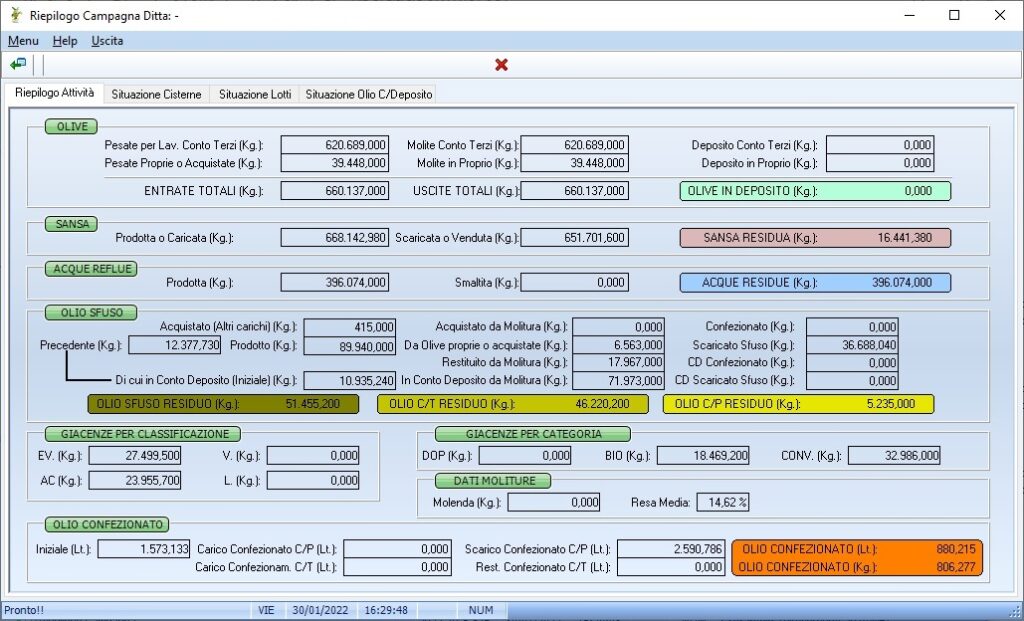Click the Scaricato Sfuso (Kg.) field
This screenshot has width=1024, height=621.
(x=852, y=345)
